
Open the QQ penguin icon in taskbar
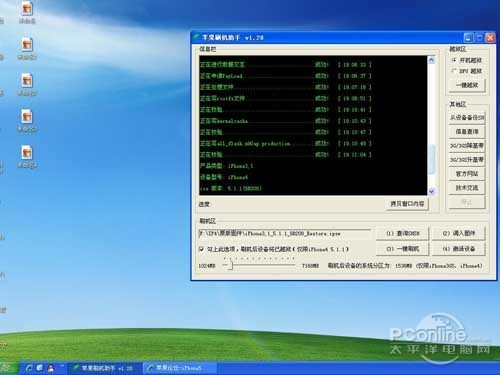[51, 368]
